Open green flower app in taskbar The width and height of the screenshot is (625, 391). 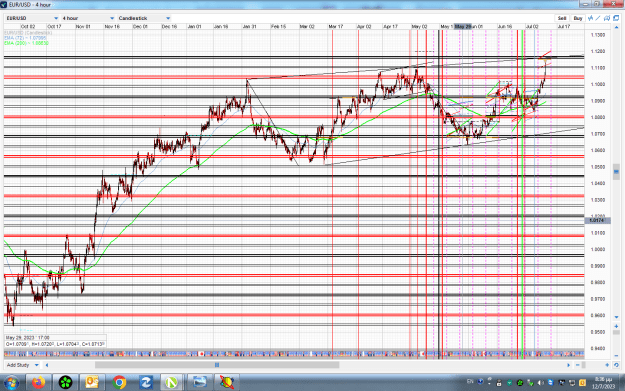(65, 383)
